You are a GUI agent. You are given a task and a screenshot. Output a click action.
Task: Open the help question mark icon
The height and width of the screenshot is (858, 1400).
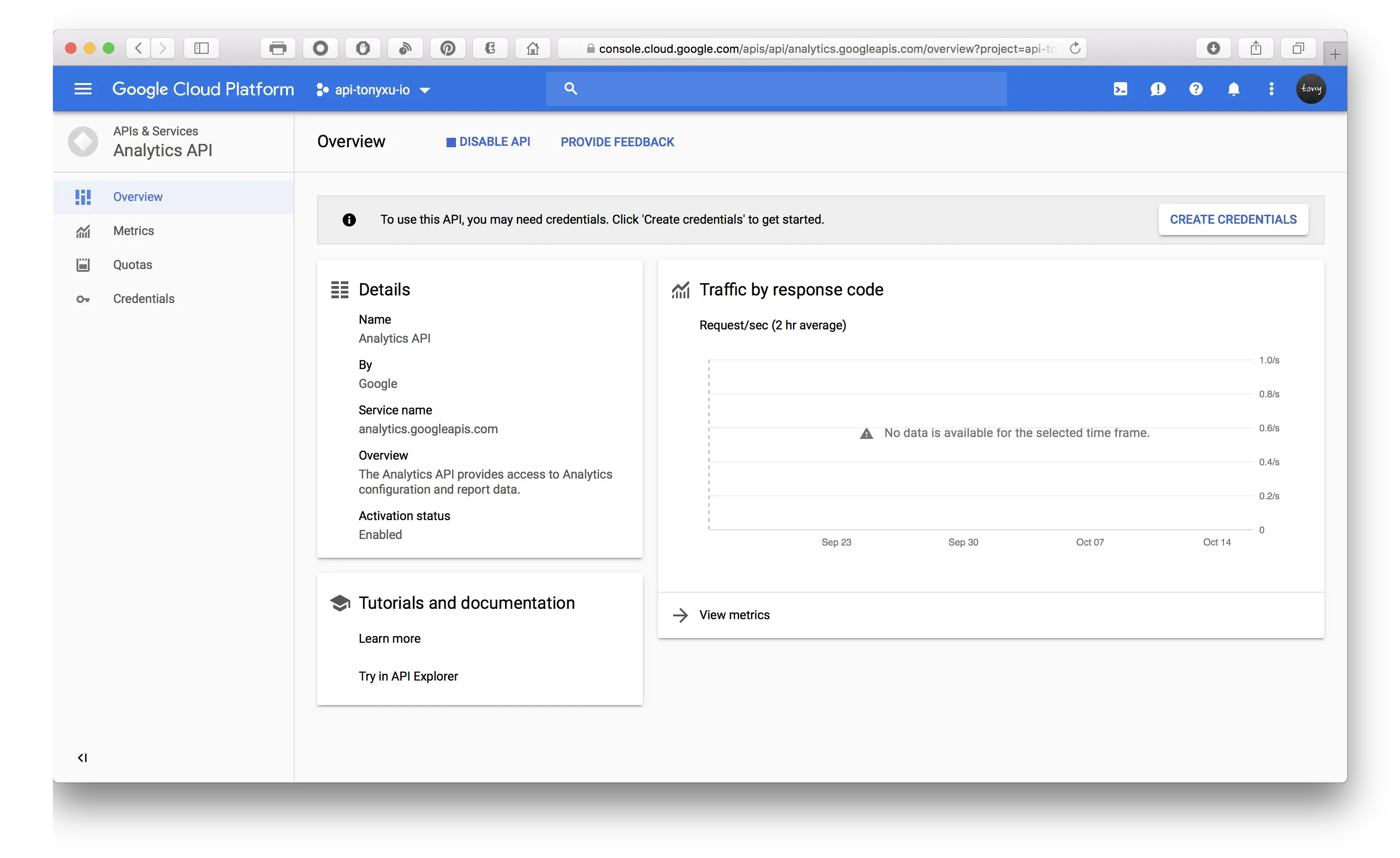1196,89
